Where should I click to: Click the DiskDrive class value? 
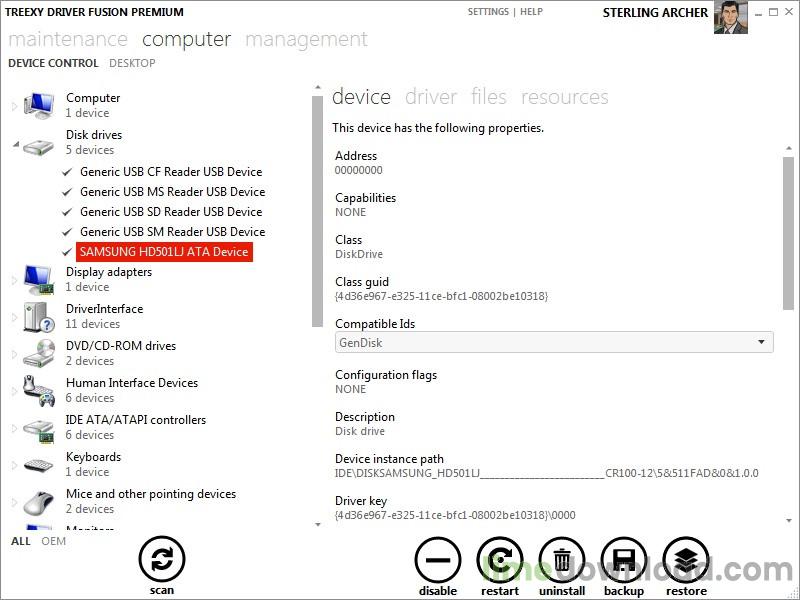[359, 254]
